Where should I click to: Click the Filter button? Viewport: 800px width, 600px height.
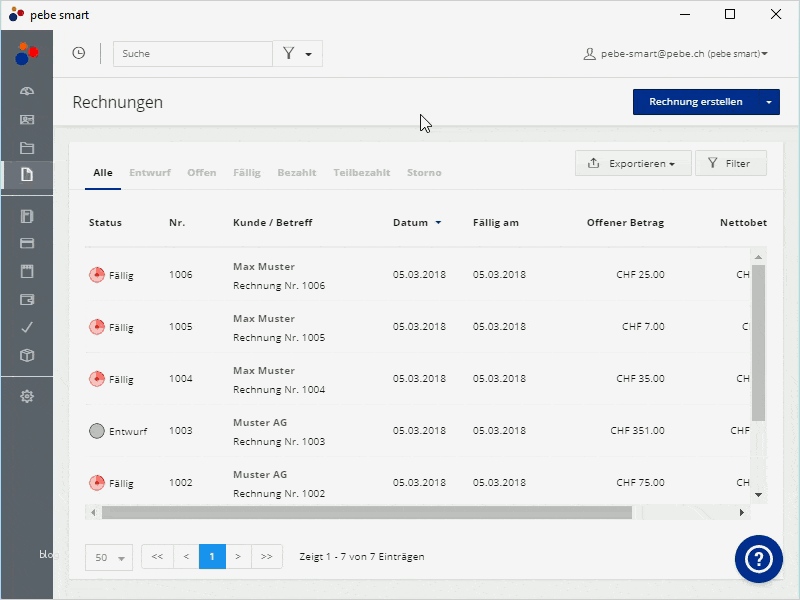point(730,163)
